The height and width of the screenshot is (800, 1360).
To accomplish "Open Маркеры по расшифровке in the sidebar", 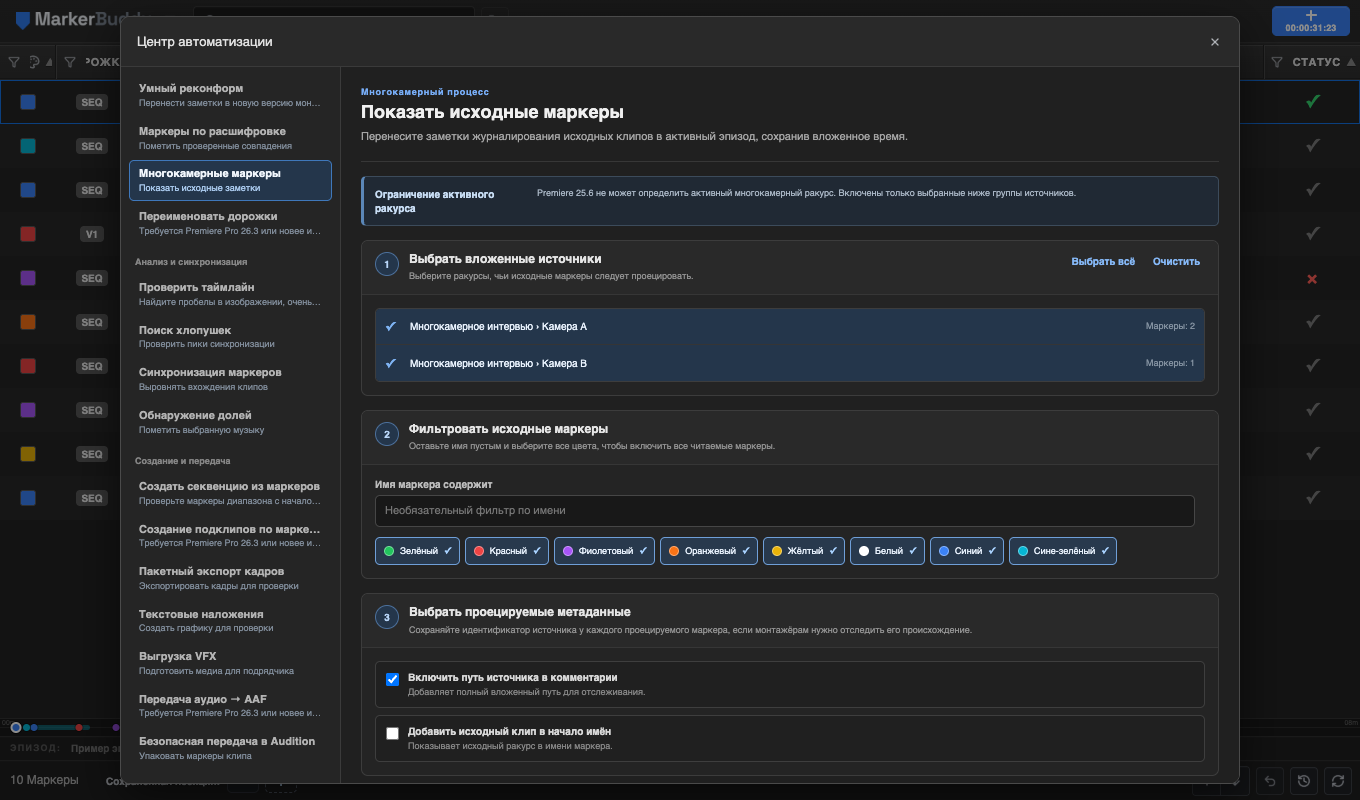I will 230,138.
